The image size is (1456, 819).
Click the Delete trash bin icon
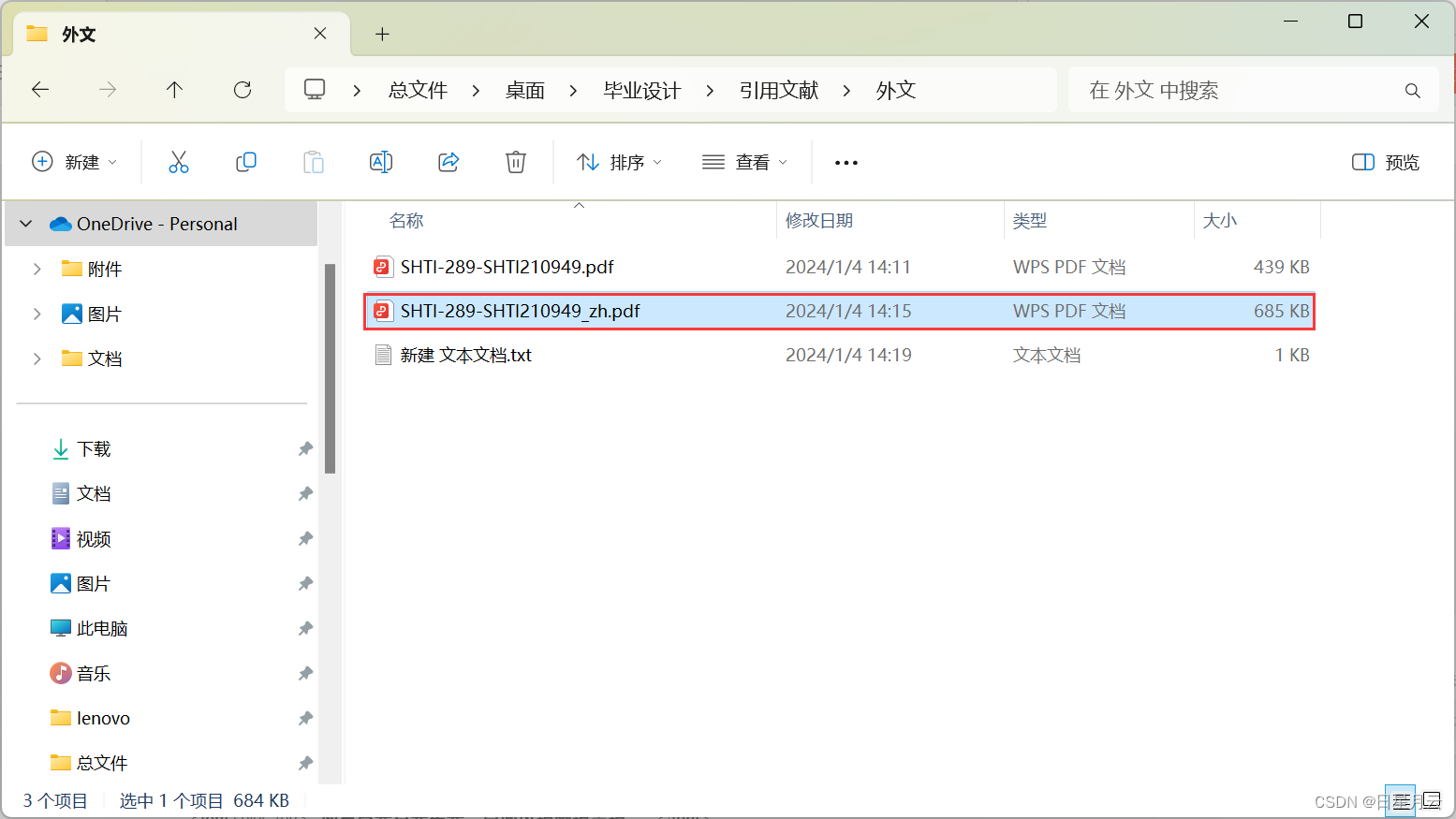click(516, 162)
